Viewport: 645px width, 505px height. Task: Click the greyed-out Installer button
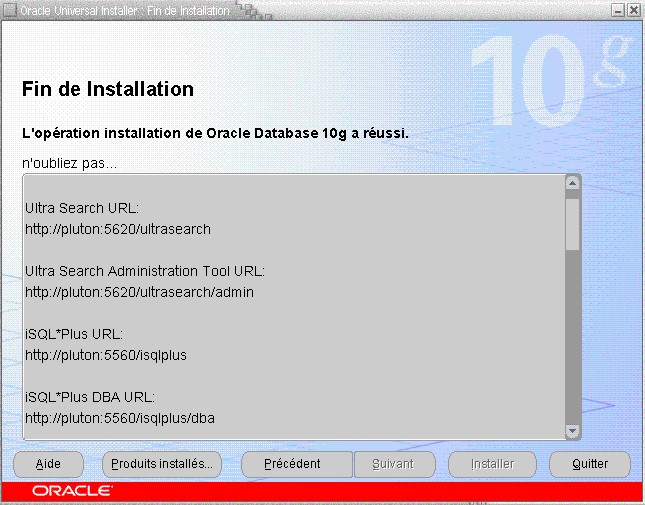[x=492, y=464]
